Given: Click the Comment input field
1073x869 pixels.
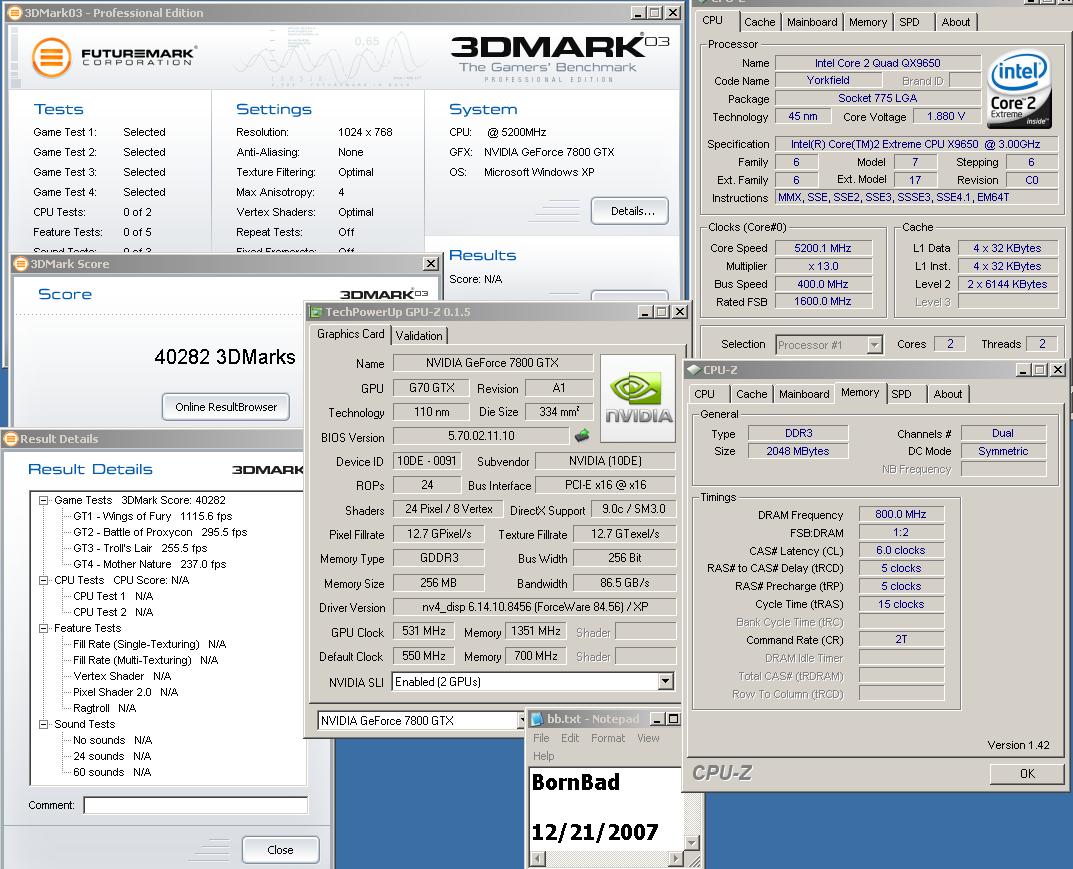Looking at the screenshot, I should pos(196,805).
